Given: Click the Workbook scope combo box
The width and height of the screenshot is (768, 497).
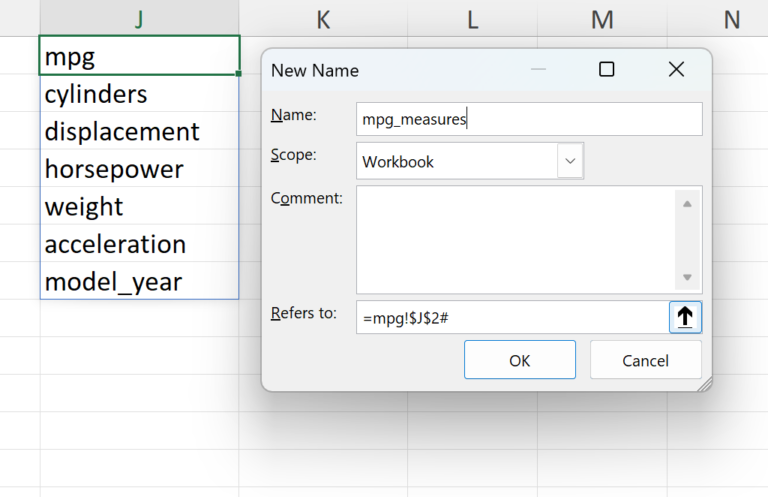Looking at the screenshot, I should click(457, 161).
